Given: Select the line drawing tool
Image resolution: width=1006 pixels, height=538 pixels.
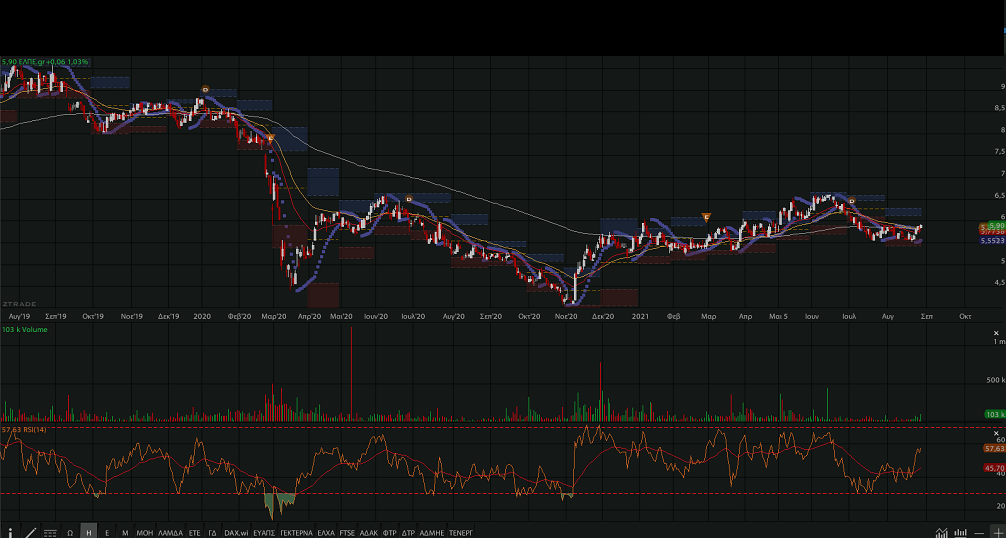Looking at the screenshot, I should pyautogui.click(x=30, y=533).
